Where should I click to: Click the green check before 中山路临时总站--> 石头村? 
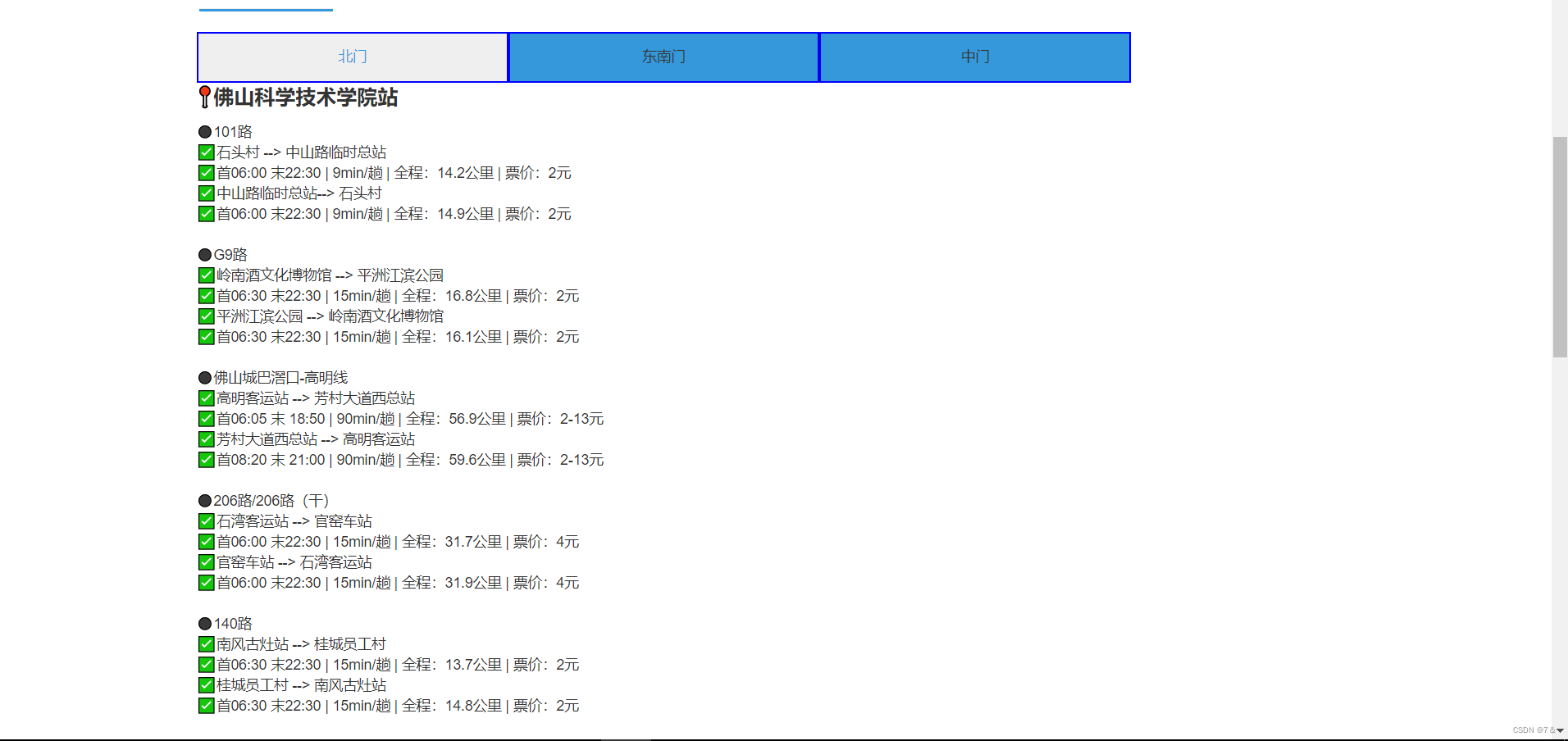(207, 193)
